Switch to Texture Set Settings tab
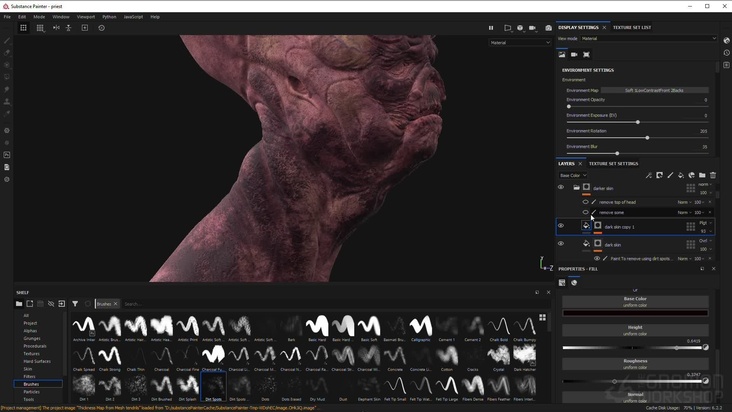 pos(613,164)
